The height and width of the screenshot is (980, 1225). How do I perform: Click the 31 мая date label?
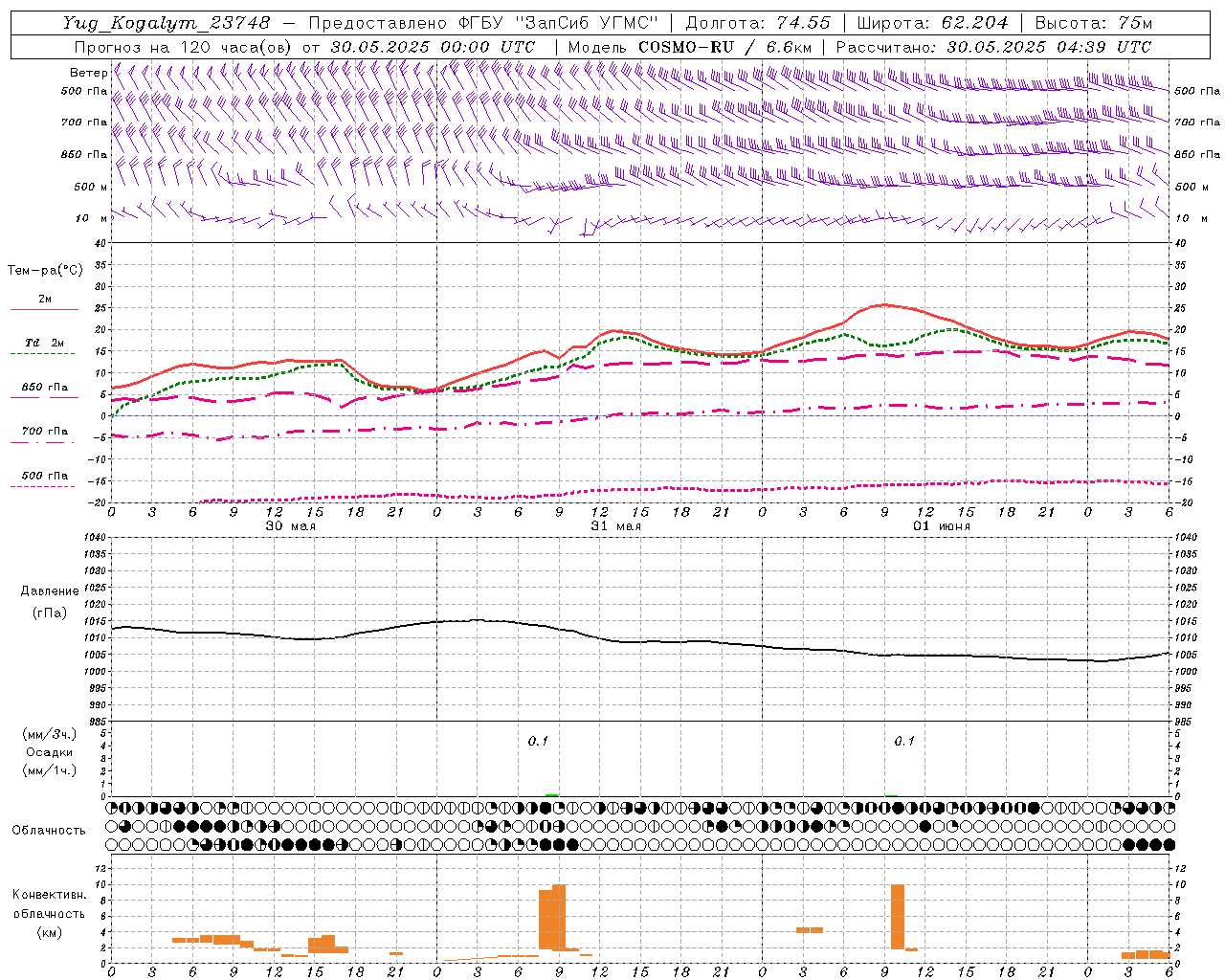pos(615,526)
